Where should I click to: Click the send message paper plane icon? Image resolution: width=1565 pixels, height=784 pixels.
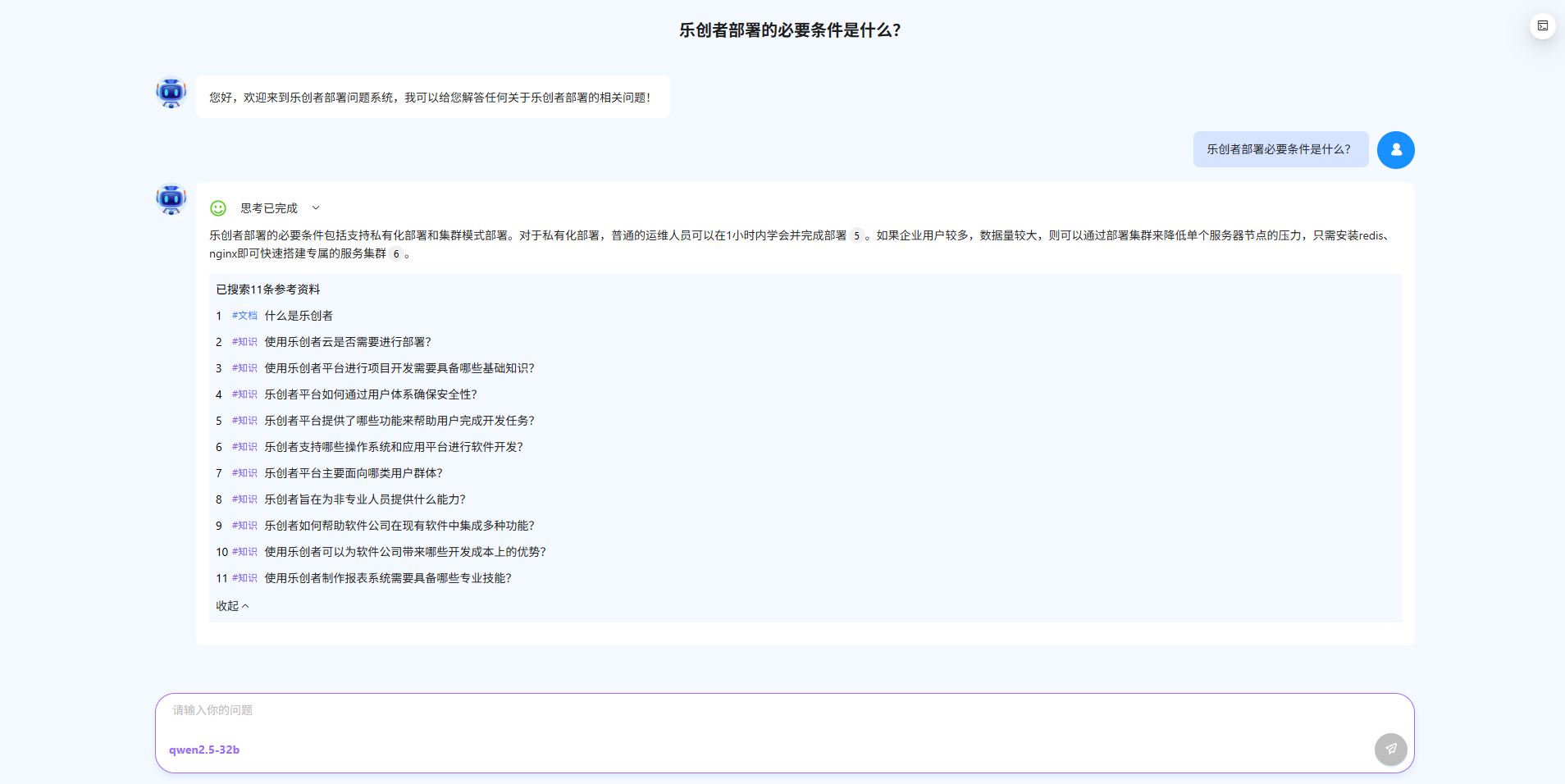pos(1390,749)
